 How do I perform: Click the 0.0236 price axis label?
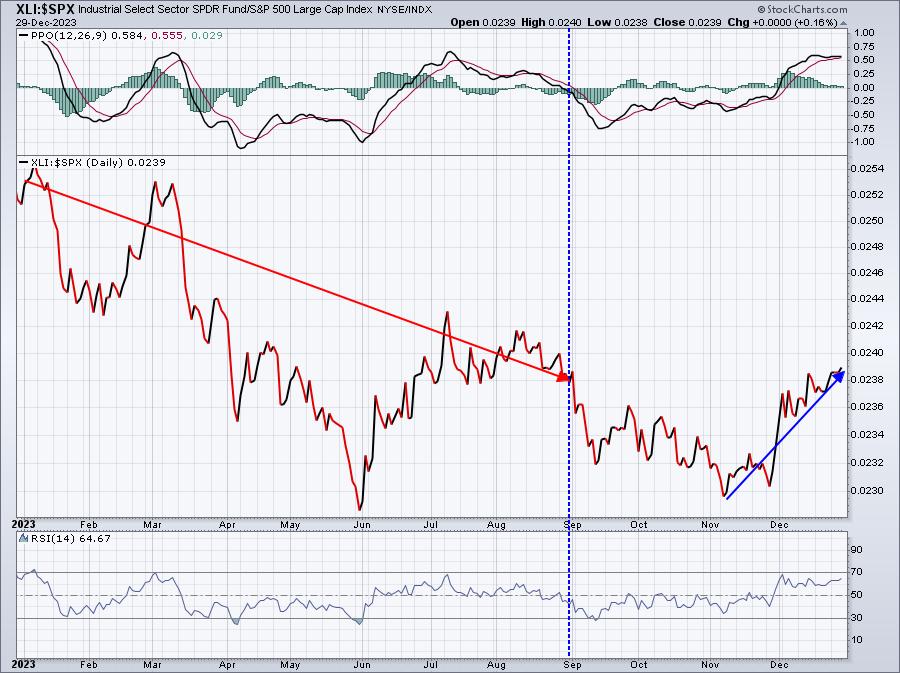(867, 407)
